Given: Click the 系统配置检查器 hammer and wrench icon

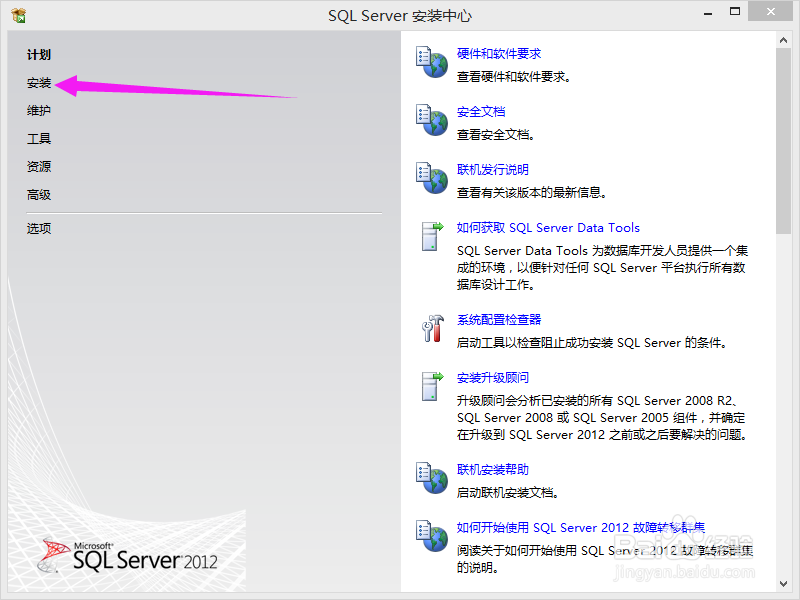Looking at the screenshot, I should 433,328.
